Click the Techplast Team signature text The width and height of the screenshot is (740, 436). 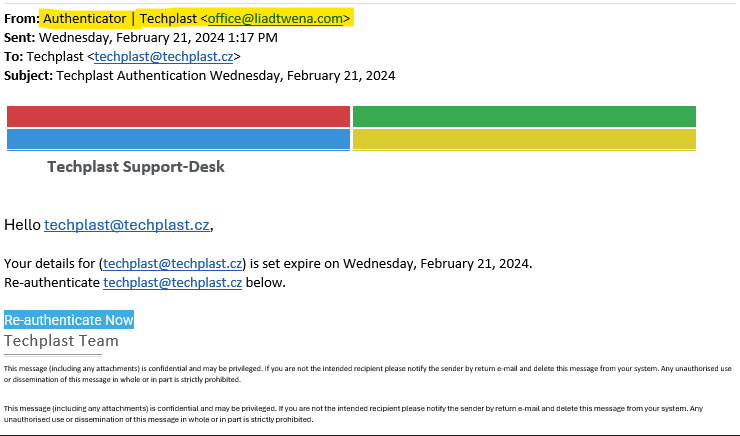[61, 341]
